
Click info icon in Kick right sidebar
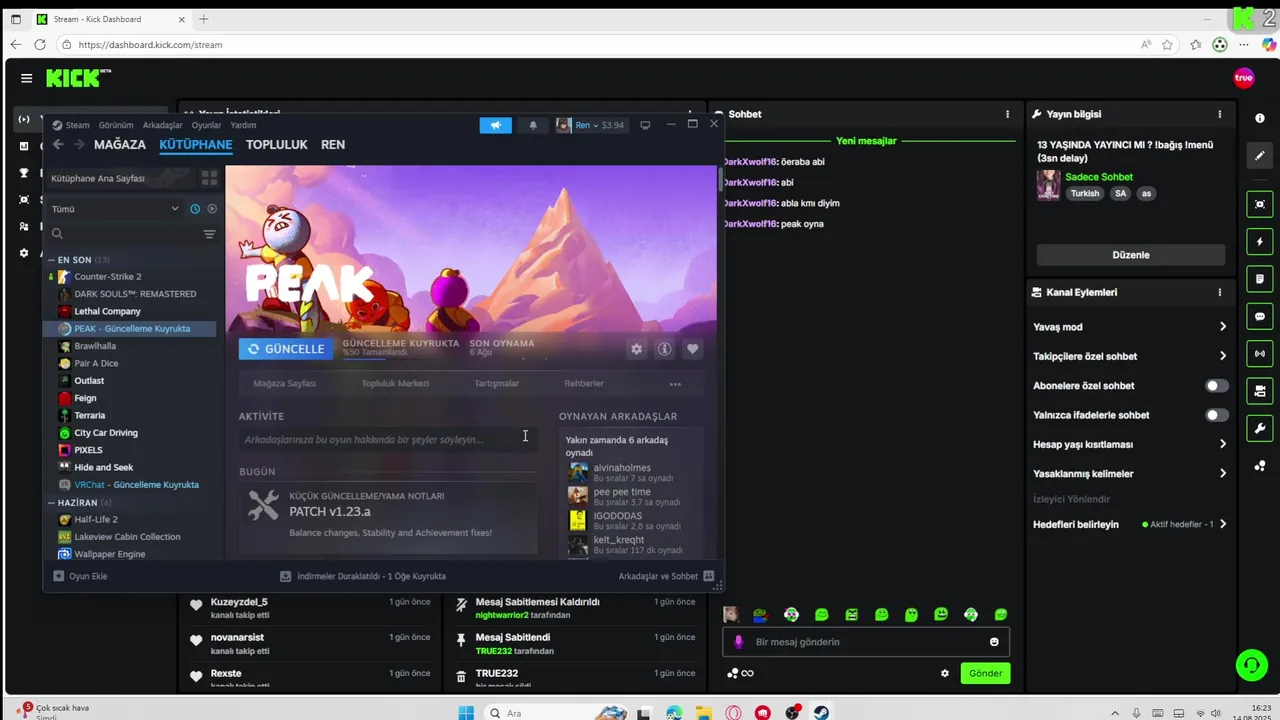point(1259,118)
